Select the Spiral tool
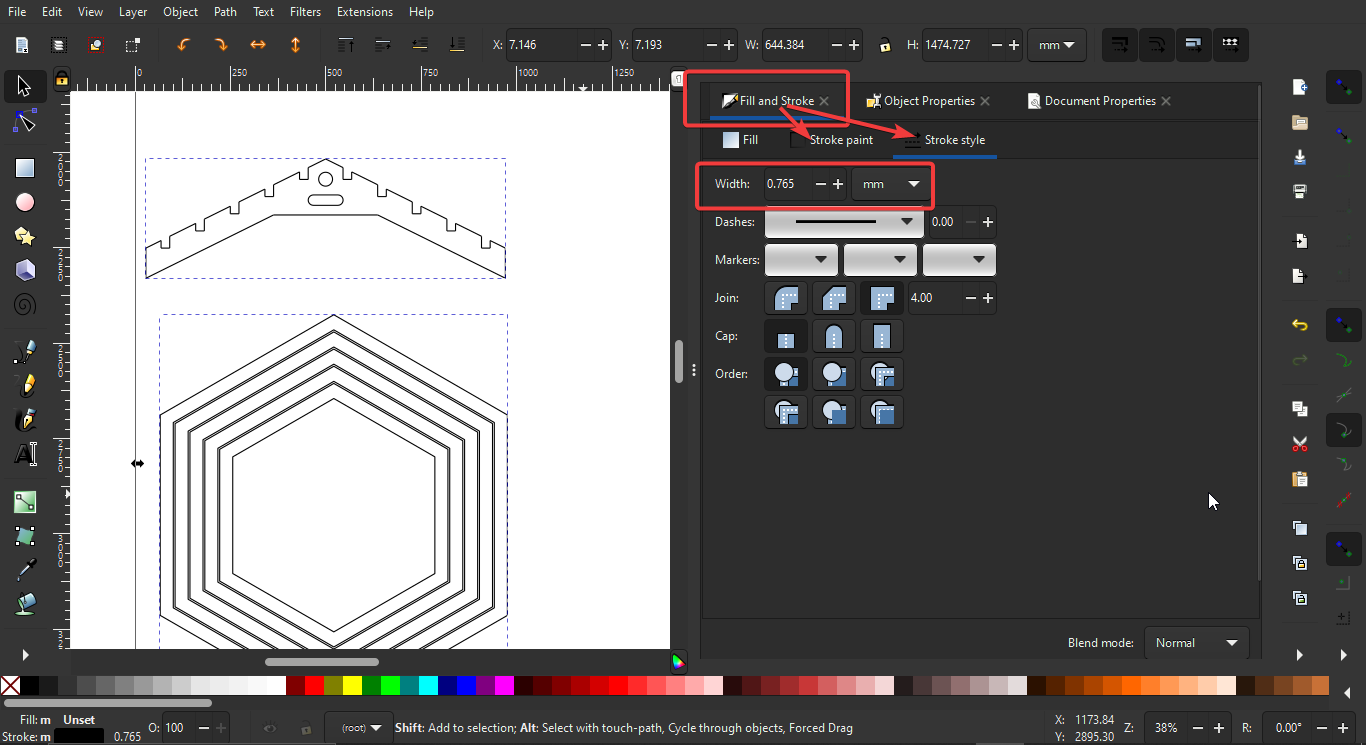1366x745 pixels. coord(25,304)
